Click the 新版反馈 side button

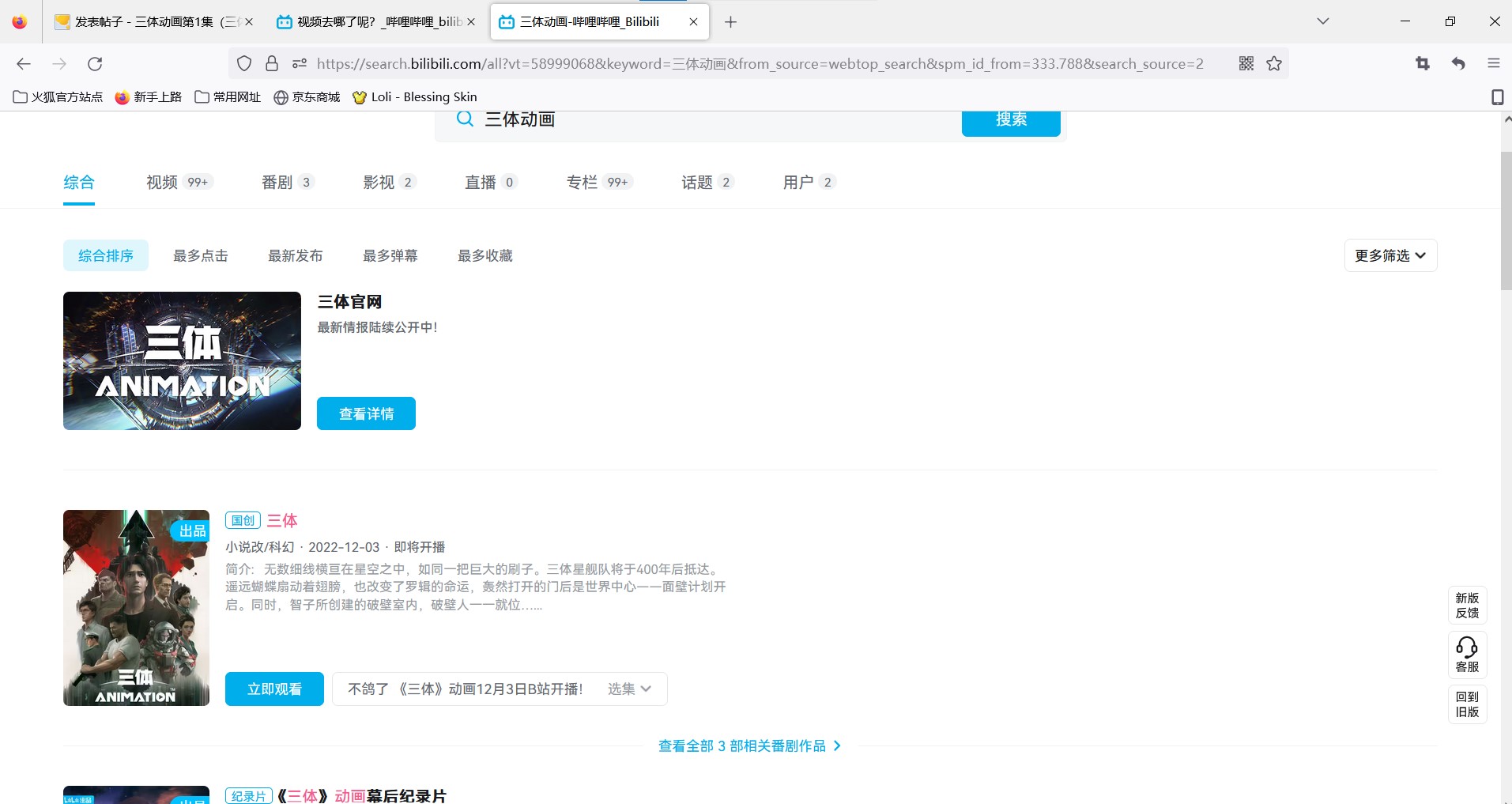point(1467,605)
